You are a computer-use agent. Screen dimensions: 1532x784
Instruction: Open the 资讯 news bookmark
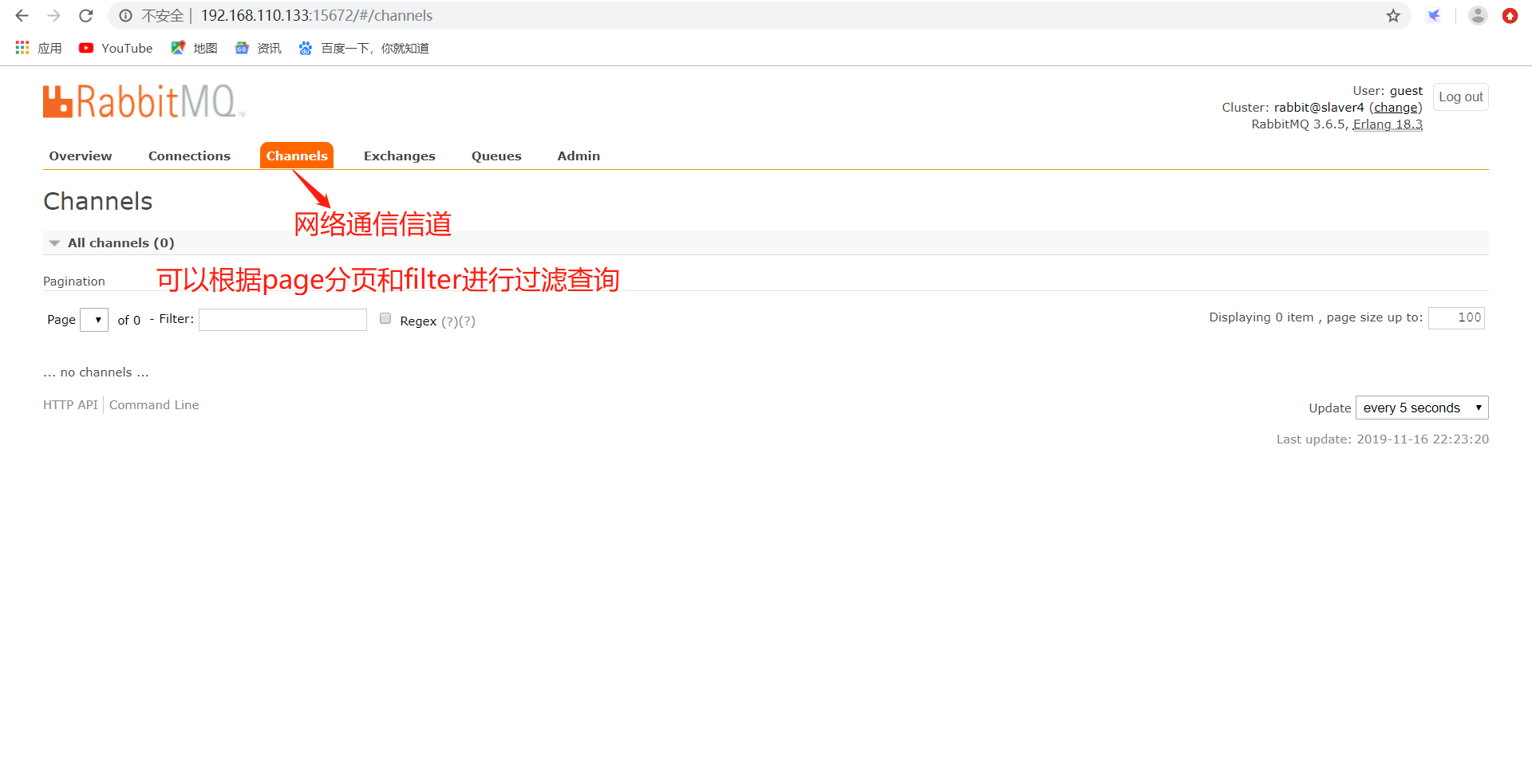(x=257, y=48)
